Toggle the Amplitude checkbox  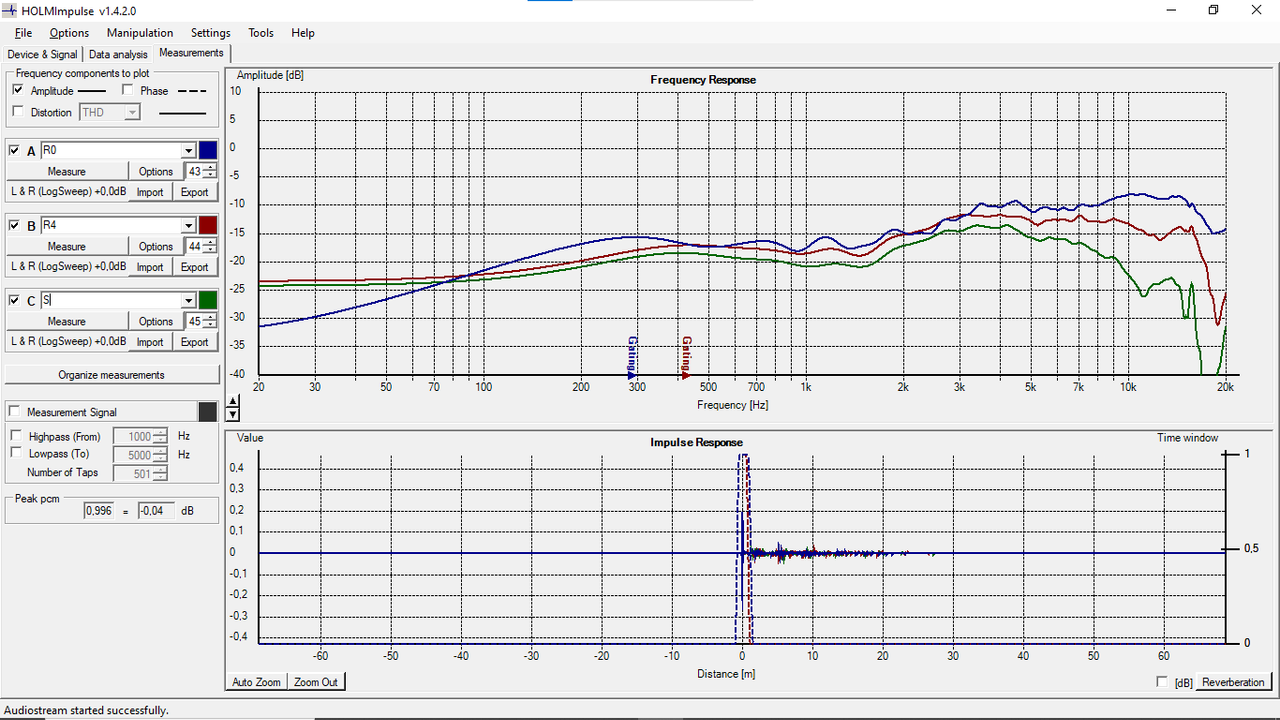tap(18, 90)
